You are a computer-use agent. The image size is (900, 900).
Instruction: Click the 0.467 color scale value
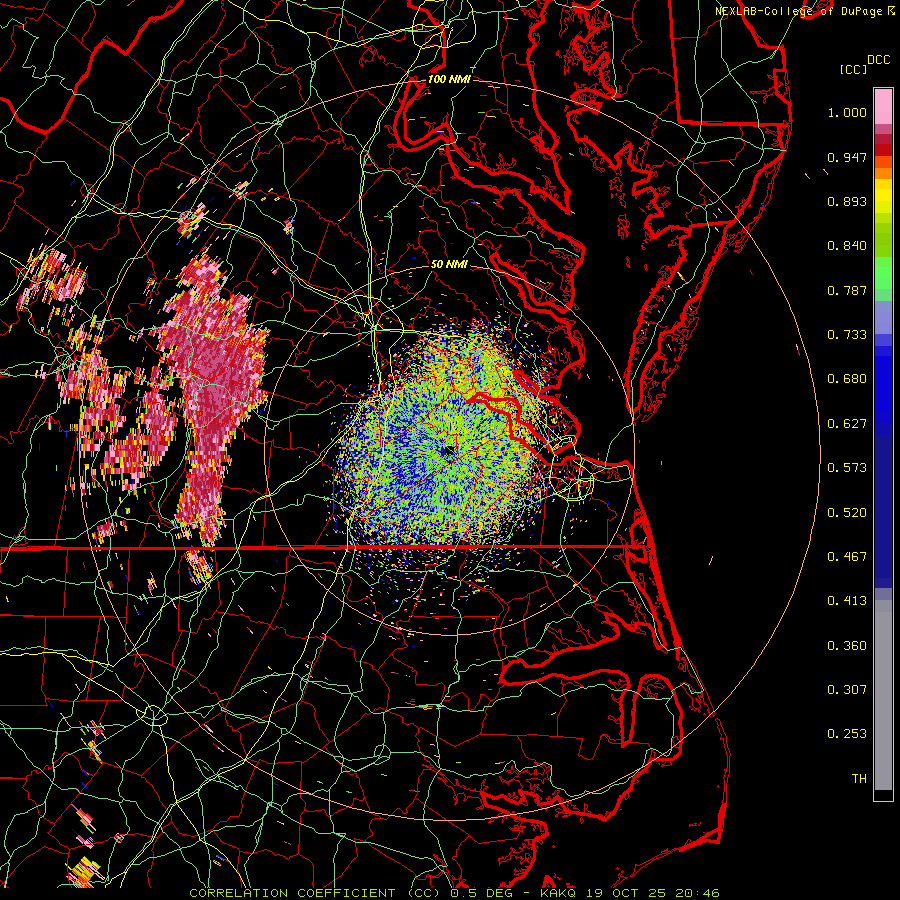847,557
